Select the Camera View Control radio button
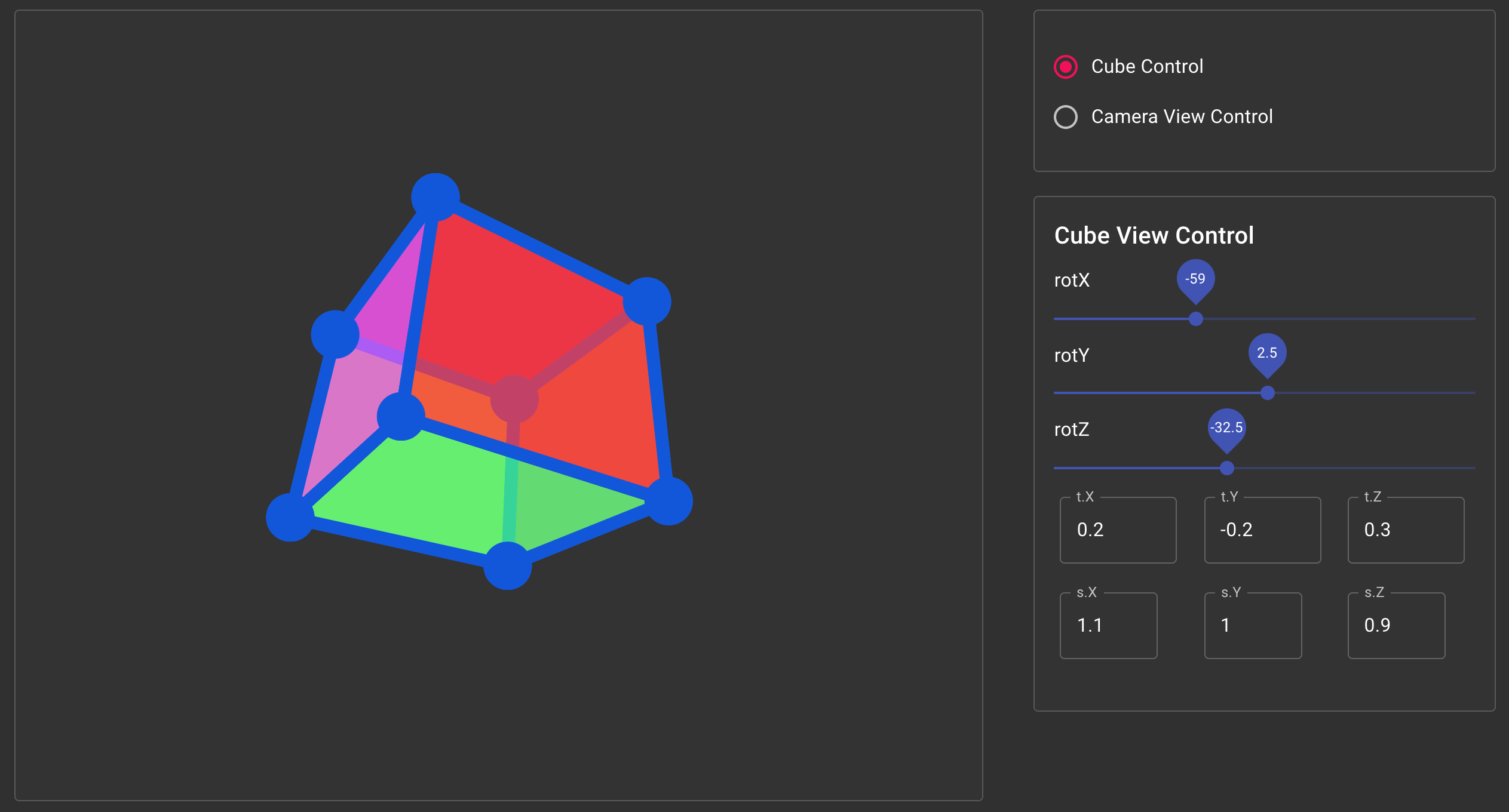Viewport: 1509px width, 812px height. (x=1066, y=117)
